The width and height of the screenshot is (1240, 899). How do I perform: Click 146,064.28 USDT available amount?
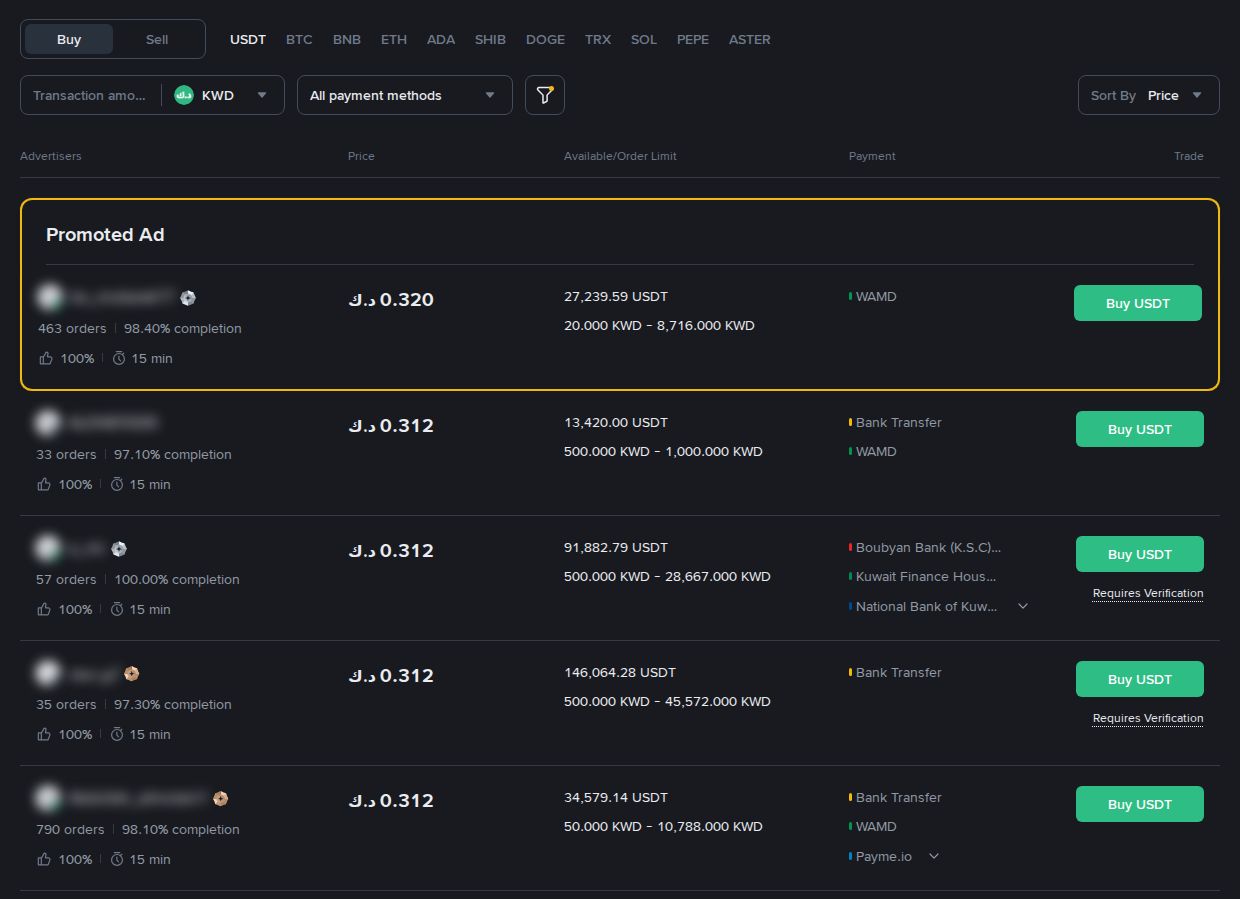click(x=620, y=672)
